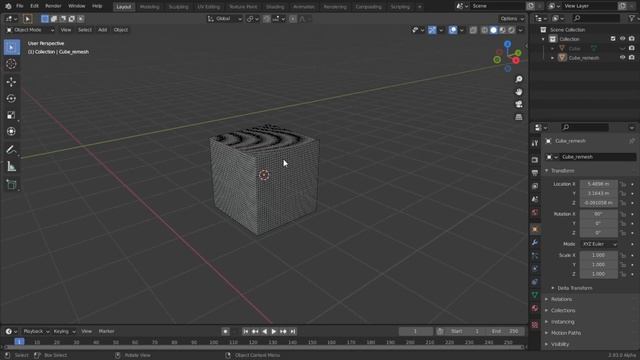Open the World properties tab
640x360 pixels.
[535, 212]
